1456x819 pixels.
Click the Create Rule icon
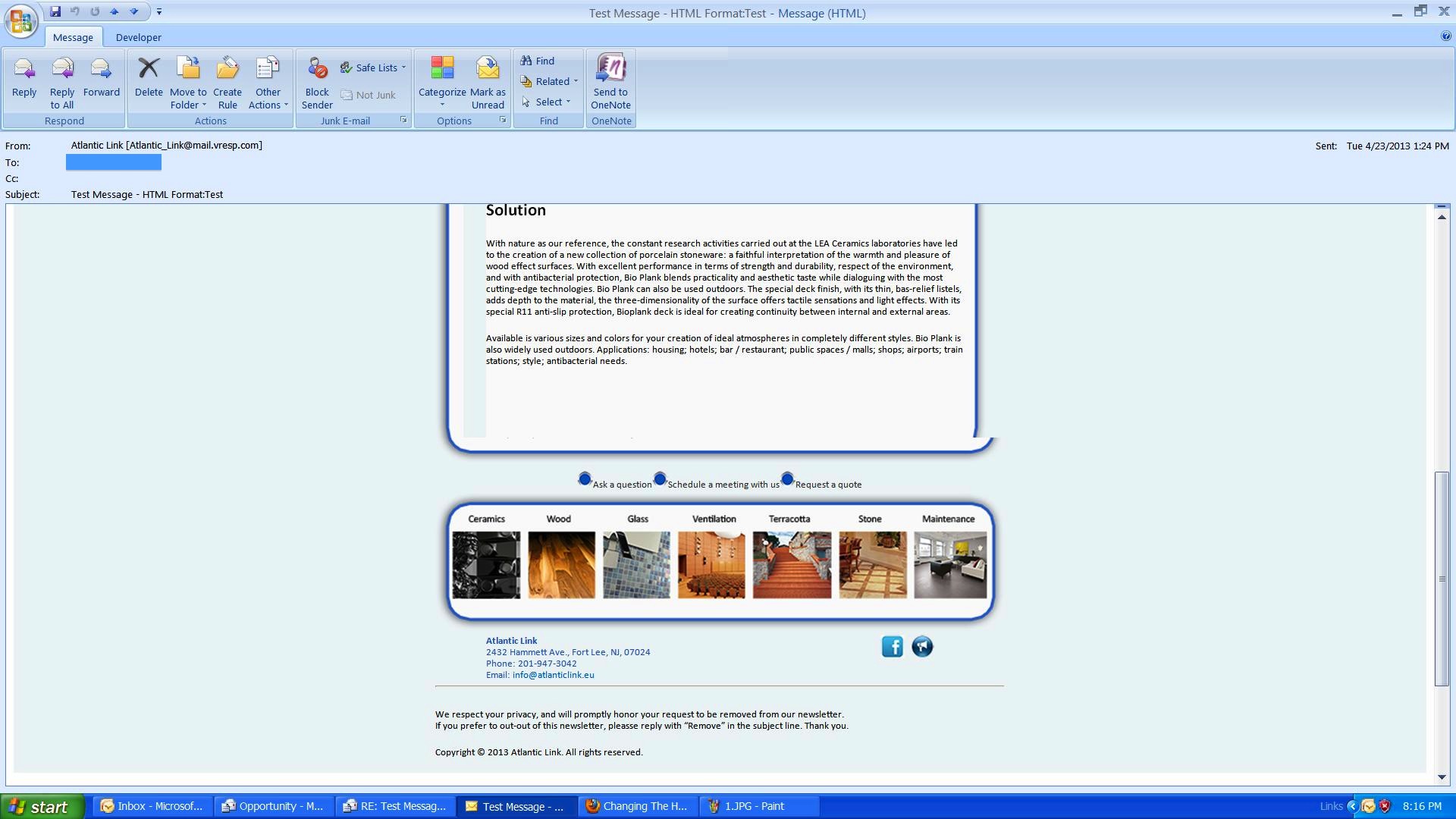pos(227,70)
